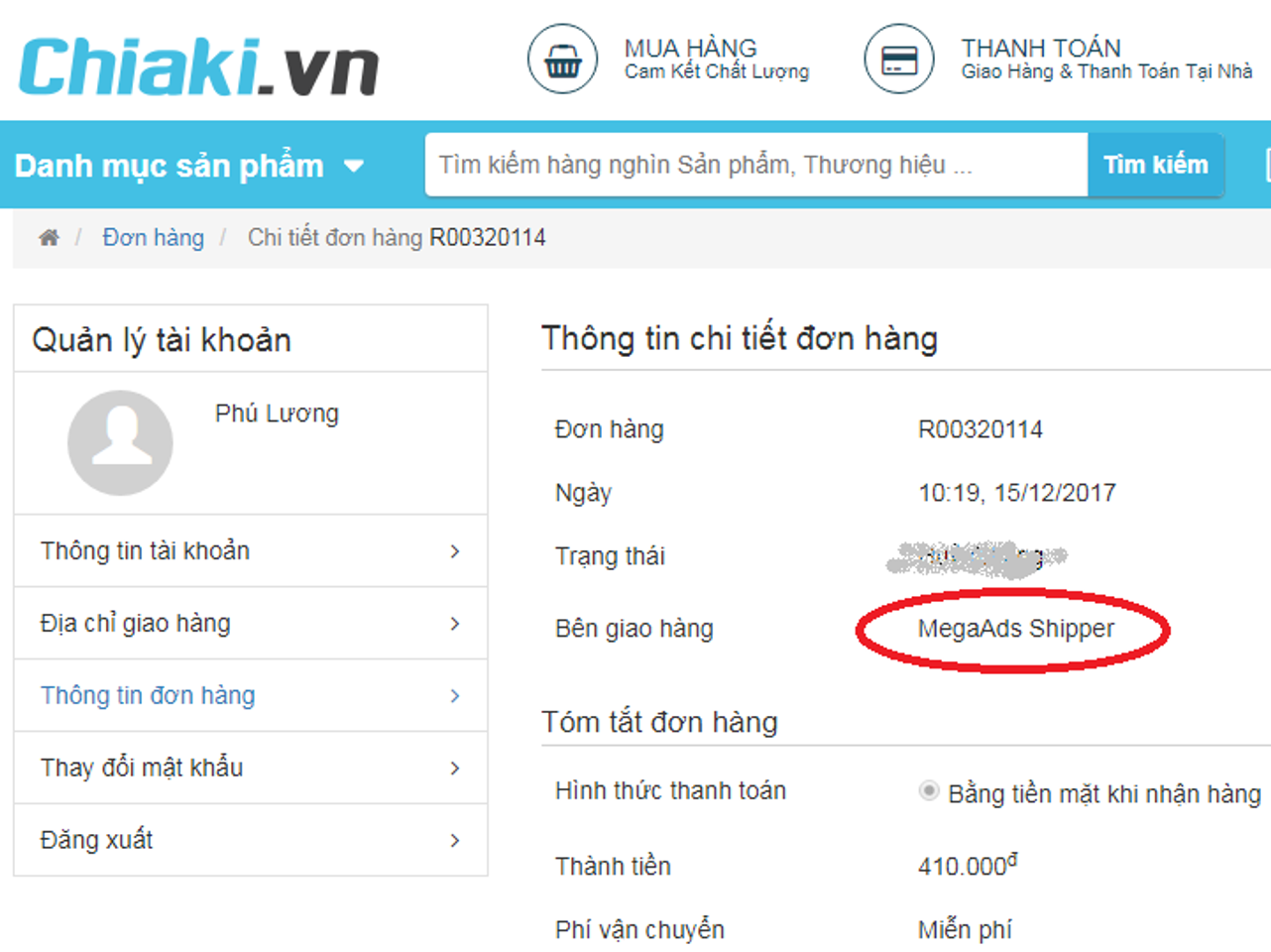Click chevron beside Đăng xuất
This screenshot has height=952, width=1271.
455,841
